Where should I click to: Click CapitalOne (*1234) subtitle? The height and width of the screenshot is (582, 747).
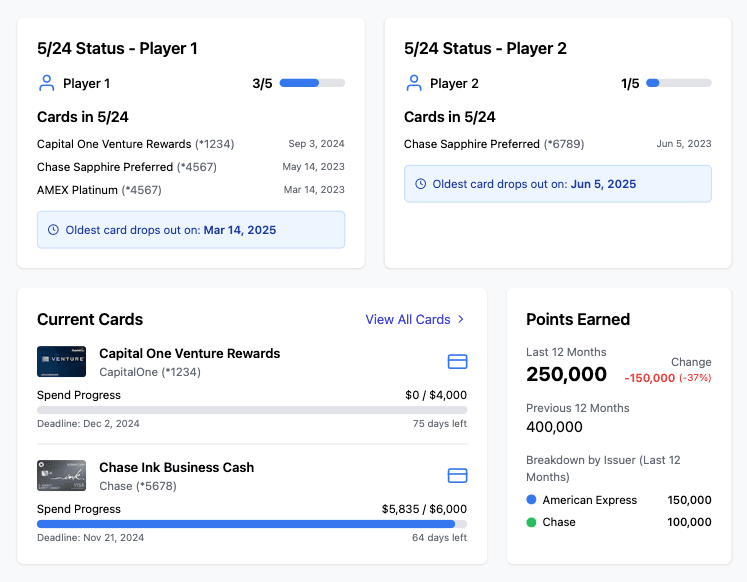coord(150,371)
